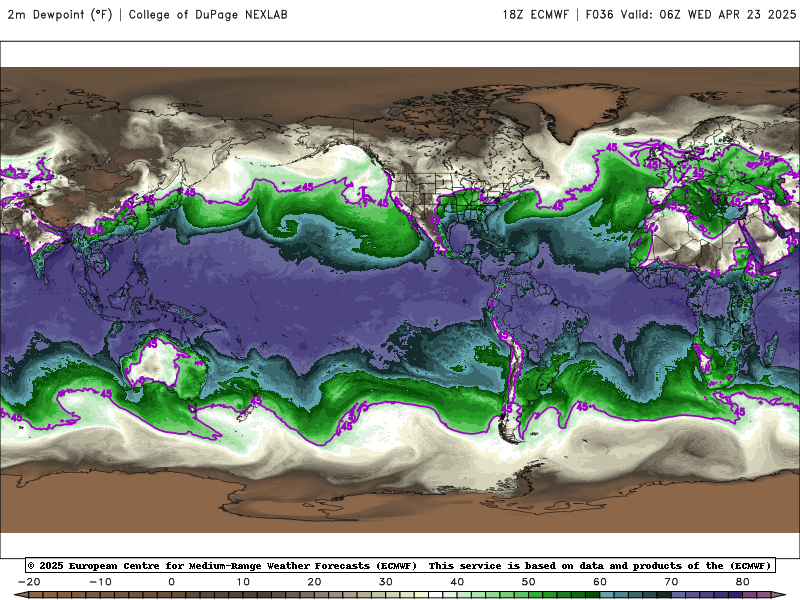Click the "−20" color scale label
This screenshot has width=800, height=600.
(x=29, y=582)
